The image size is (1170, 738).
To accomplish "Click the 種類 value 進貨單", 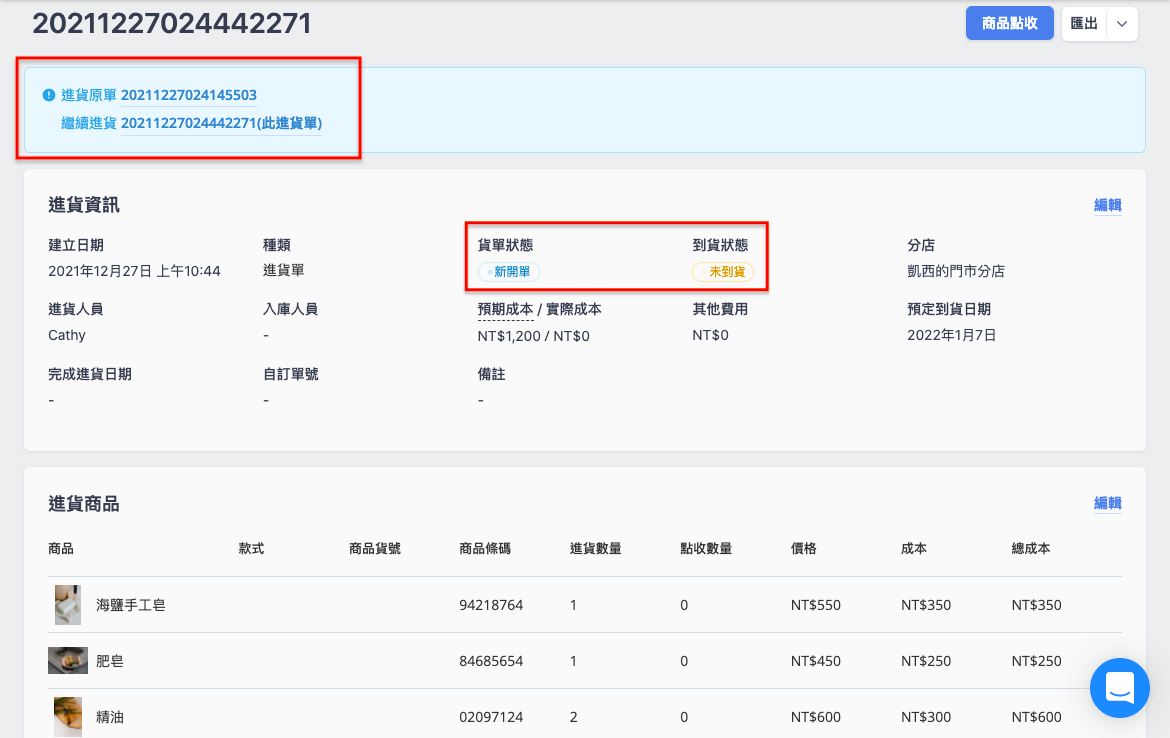I will pos(284,270).
